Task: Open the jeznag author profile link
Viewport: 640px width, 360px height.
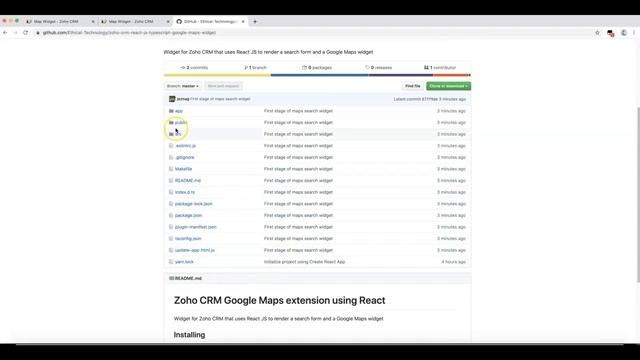Action: click(x=183, y=99)
